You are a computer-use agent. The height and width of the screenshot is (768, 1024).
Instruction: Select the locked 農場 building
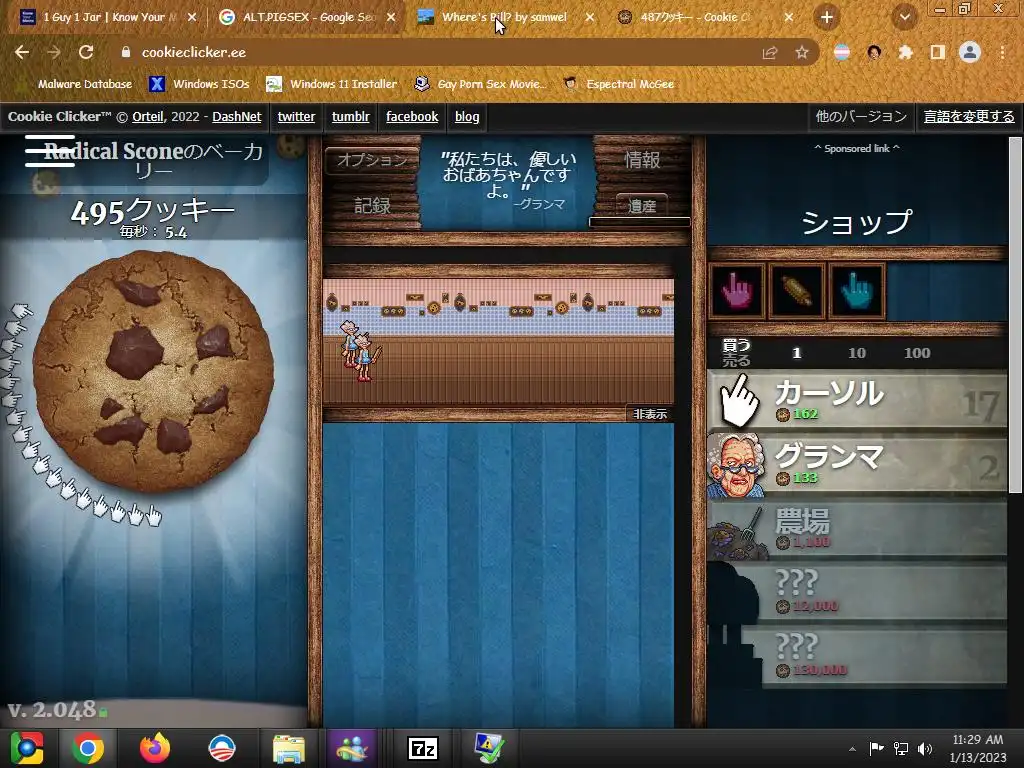click(x=857, y=528)
